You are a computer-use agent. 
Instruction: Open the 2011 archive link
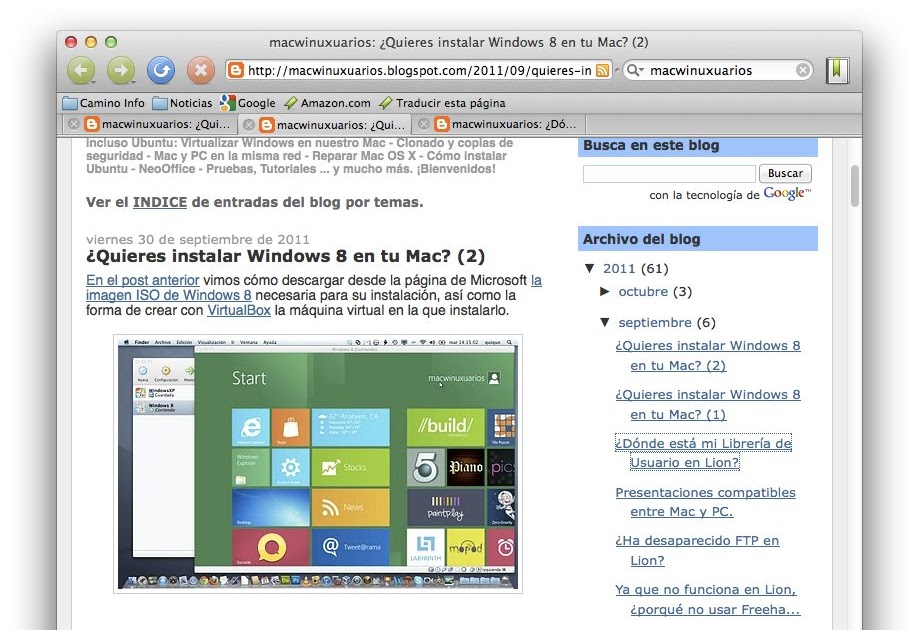619,268
